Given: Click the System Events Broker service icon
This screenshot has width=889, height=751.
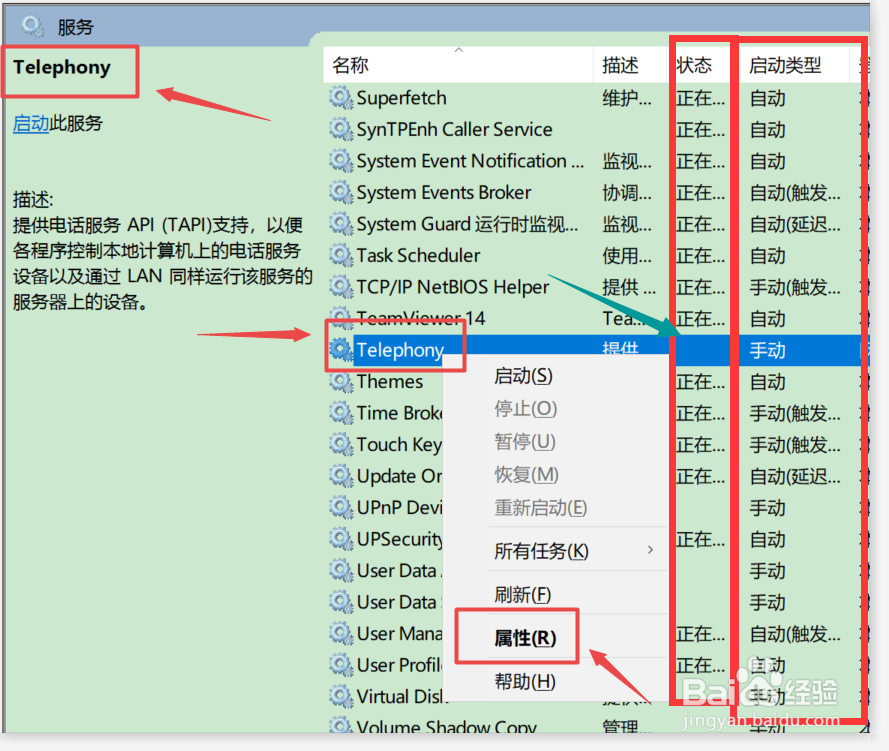Looking at the screenshot, I should click(x=340, y=192).
